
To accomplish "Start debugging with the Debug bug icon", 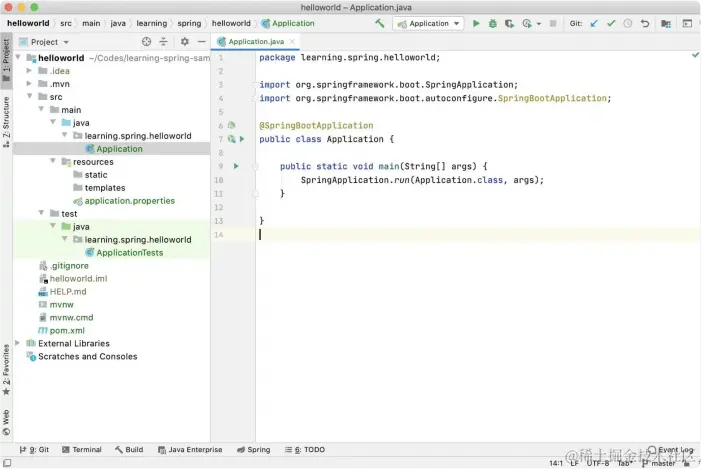I will pyautogui.click(x=492, y=23).
